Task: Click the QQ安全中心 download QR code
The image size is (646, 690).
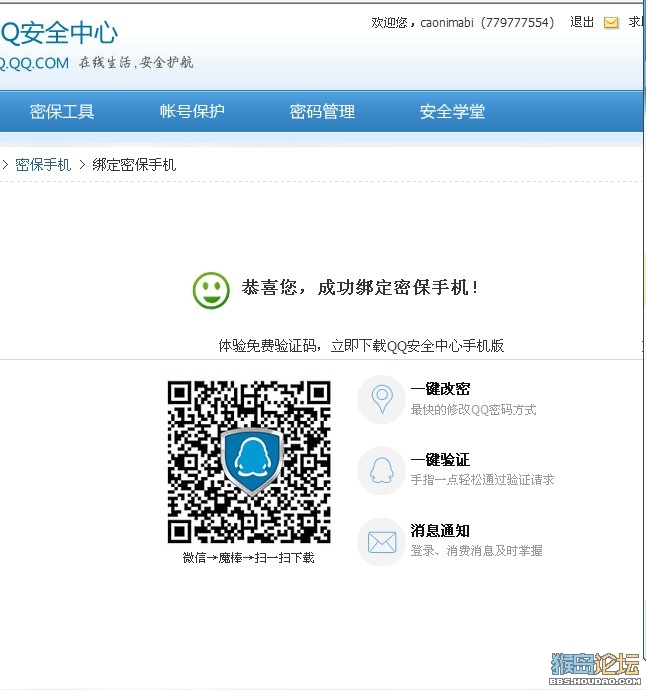Action: click(249, 462)
